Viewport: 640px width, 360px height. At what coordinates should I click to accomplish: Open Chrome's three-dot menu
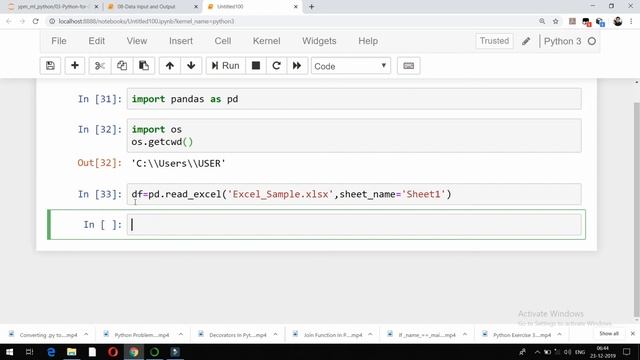[631, 21]
